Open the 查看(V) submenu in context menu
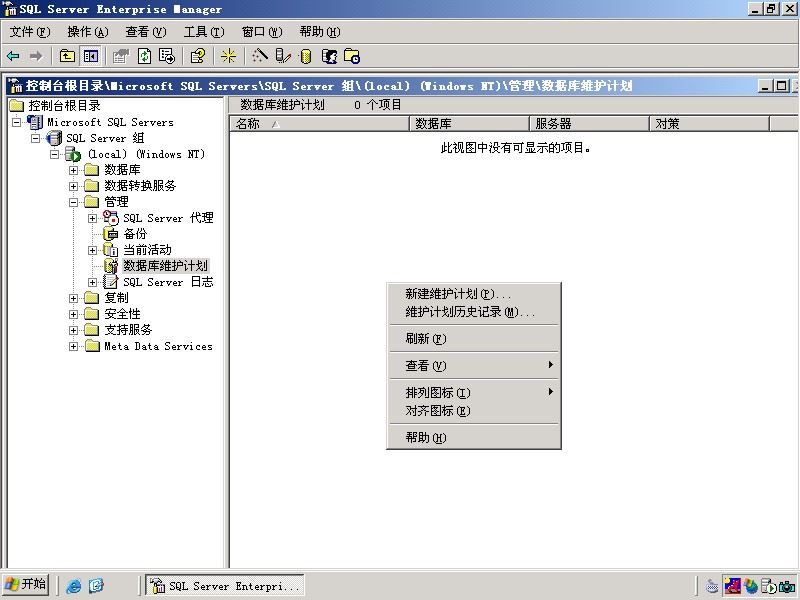 [473, 366]
